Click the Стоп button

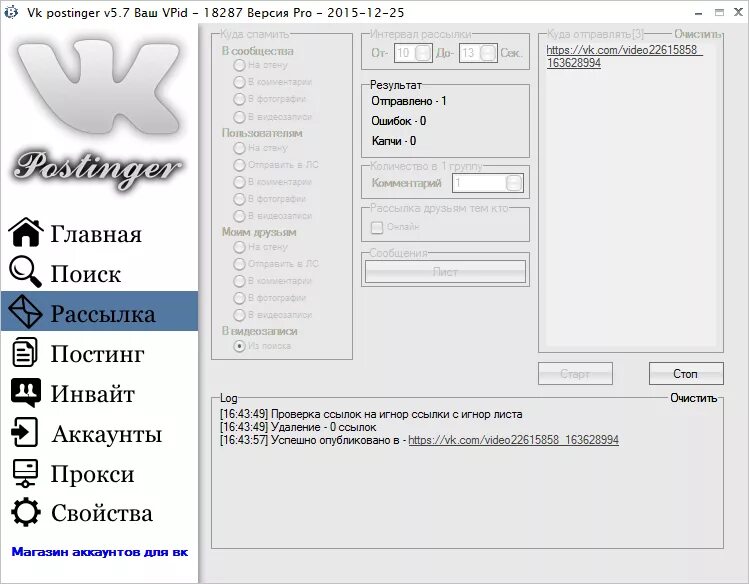click(x=686, y=373)
